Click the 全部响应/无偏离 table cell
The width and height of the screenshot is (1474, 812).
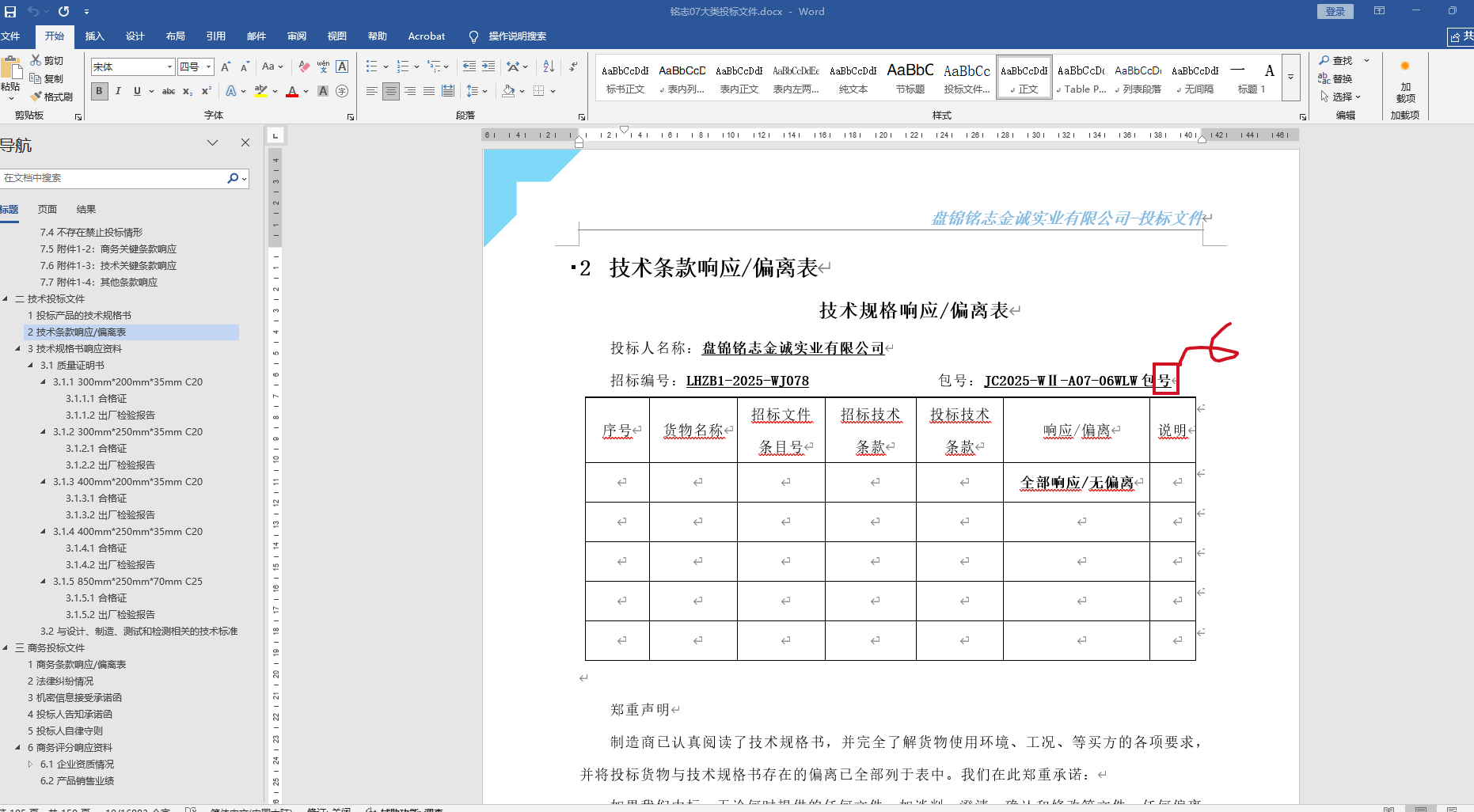pyautogui.click(x=1077, y=482)
